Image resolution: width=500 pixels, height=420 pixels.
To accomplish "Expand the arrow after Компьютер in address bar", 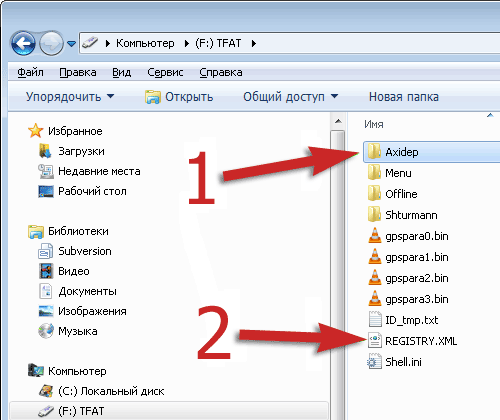I will pos(187,43).
